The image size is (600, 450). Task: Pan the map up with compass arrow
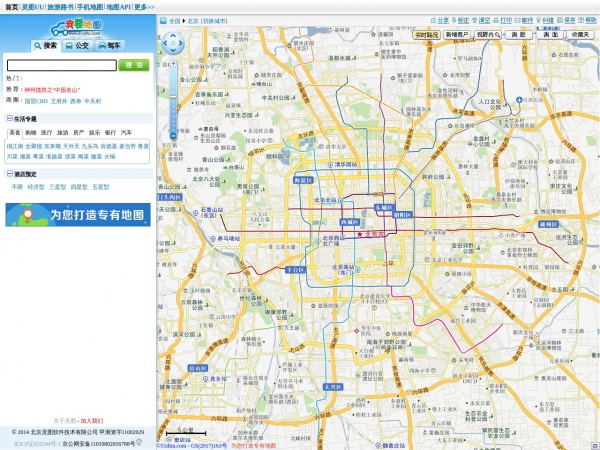173,36
